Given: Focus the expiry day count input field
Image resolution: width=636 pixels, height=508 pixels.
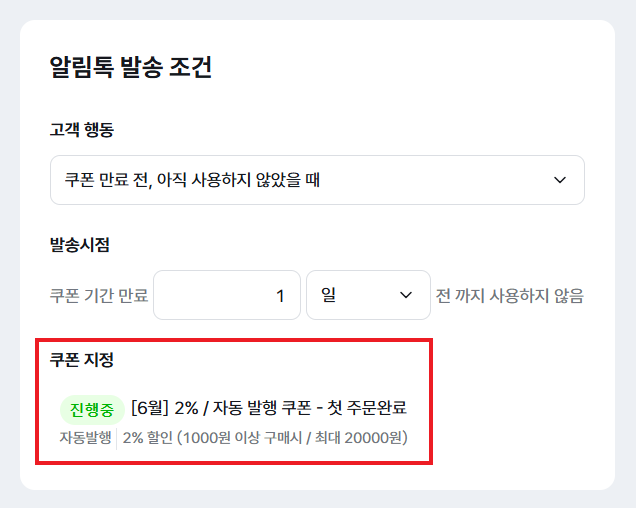Looking at the screenshot, I should [x=226, y=295].
